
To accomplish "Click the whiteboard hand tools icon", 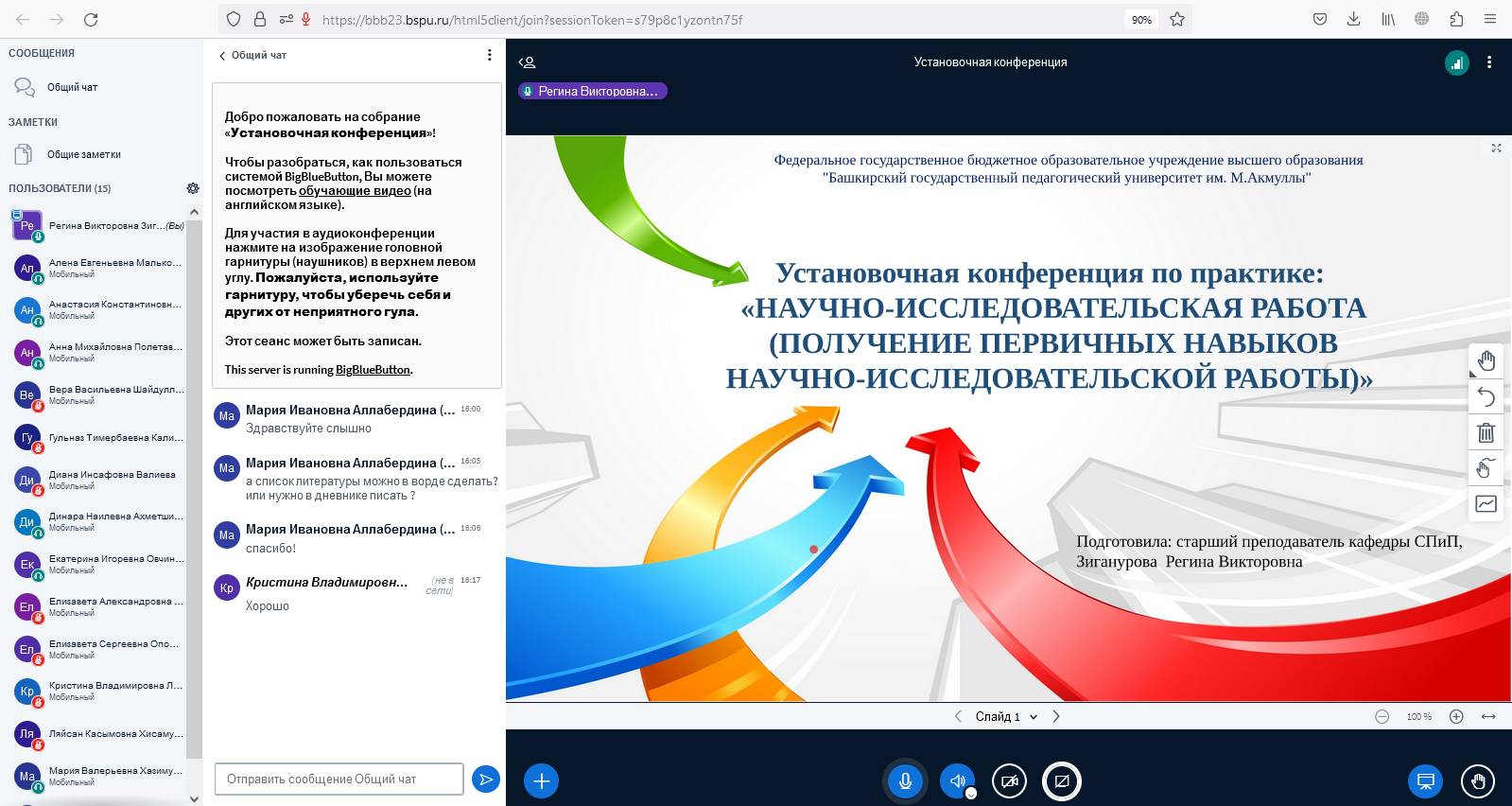I will pyautogui.click(x=1486, y=360).
